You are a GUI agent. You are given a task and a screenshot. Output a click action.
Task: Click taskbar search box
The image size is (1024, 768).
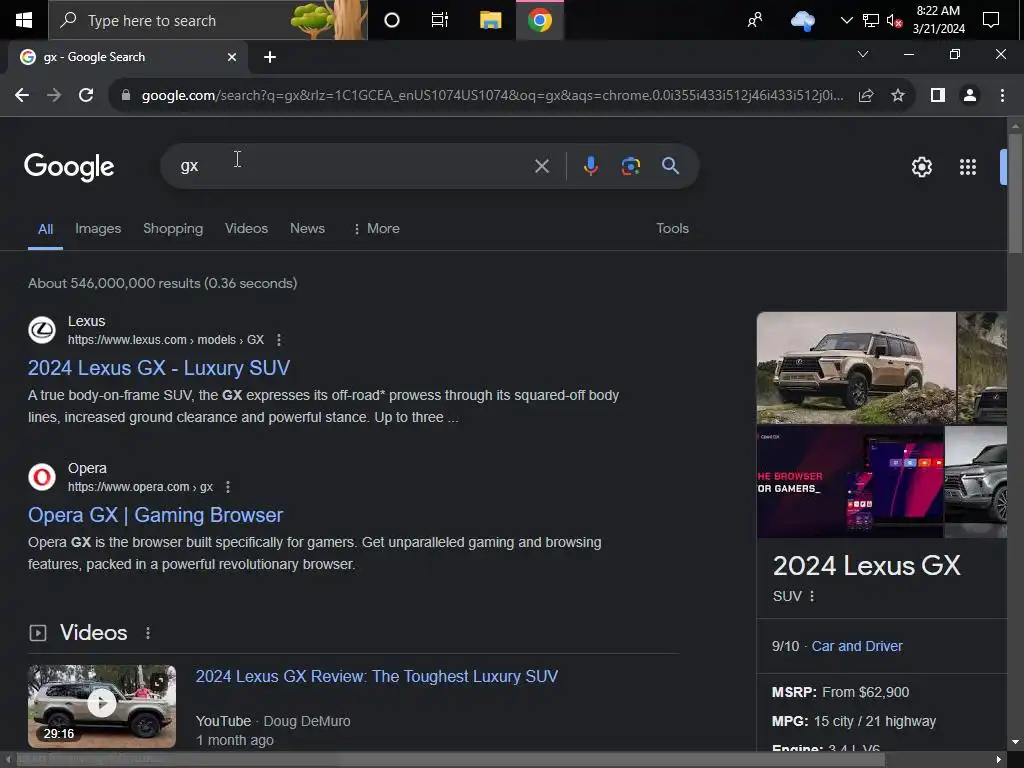coord(208,20)
